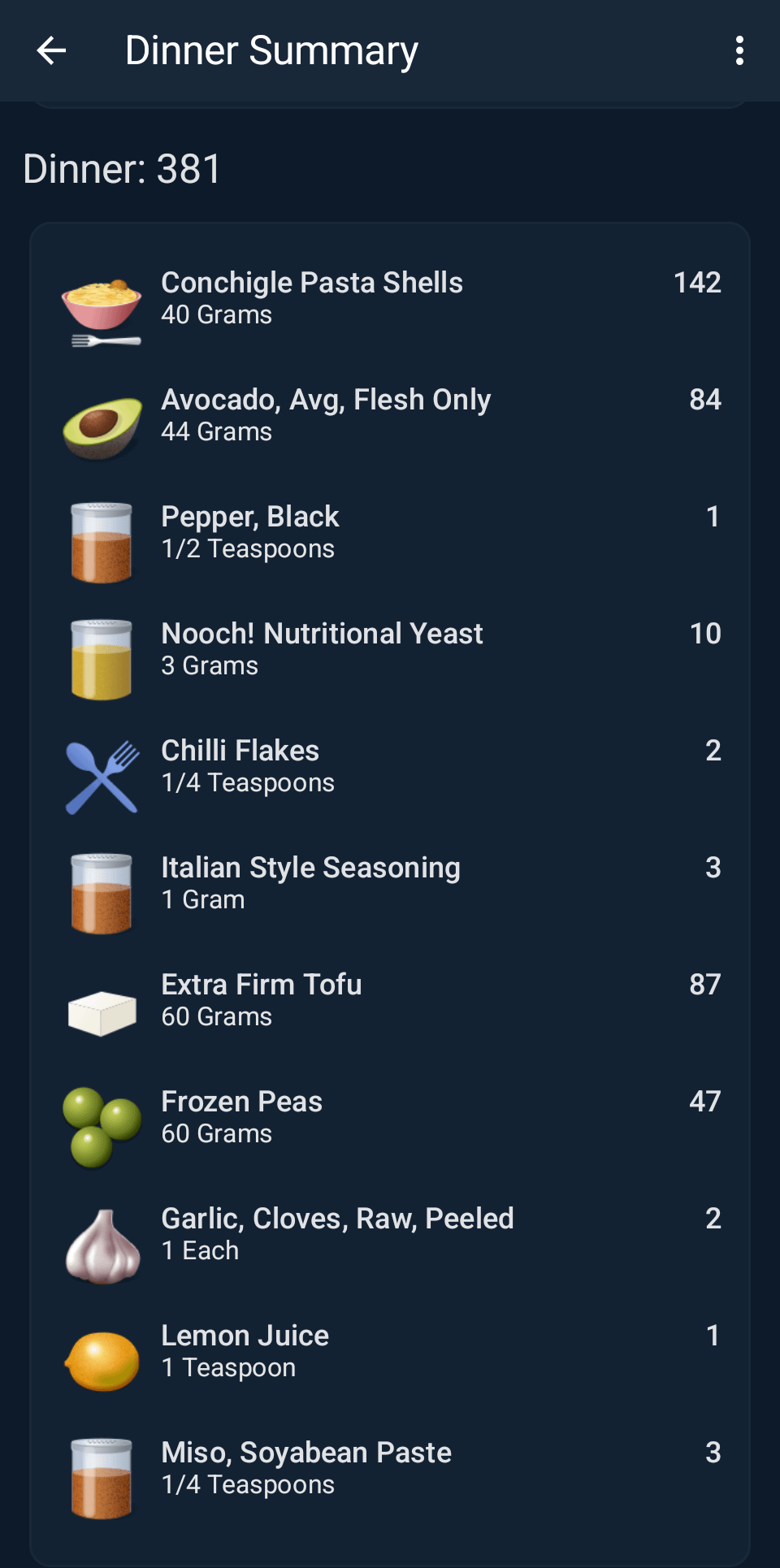The height and width of the screenshot is (1568, 780).
Task: Tap the Dinner Summary title
Action: pos(271,50)
